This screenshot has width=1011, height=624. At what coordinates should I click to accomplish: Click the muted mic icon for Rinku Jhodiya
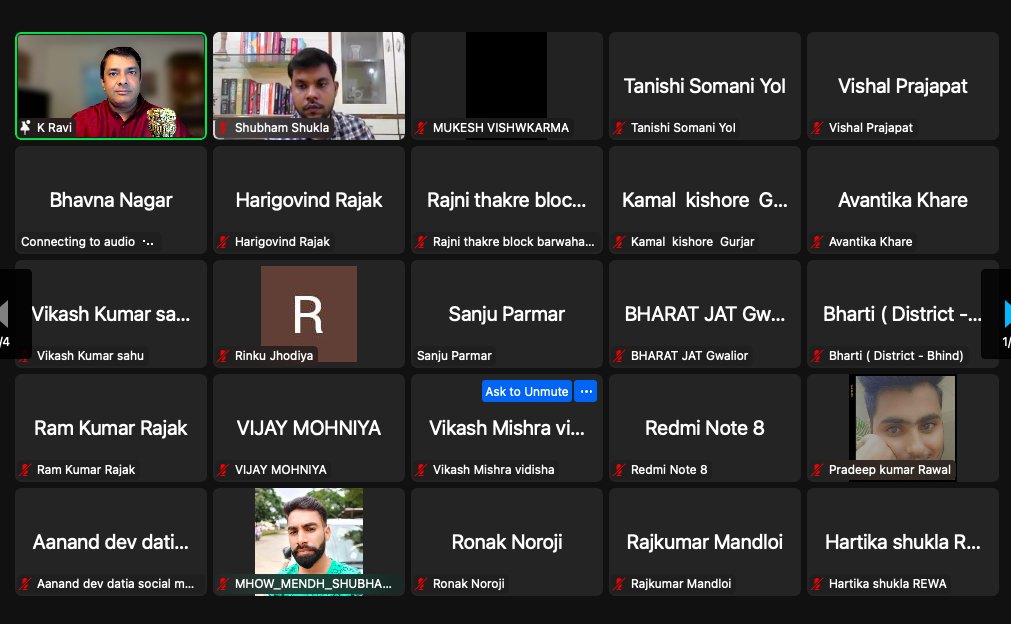pyautogui.click(x=223, y=356)
